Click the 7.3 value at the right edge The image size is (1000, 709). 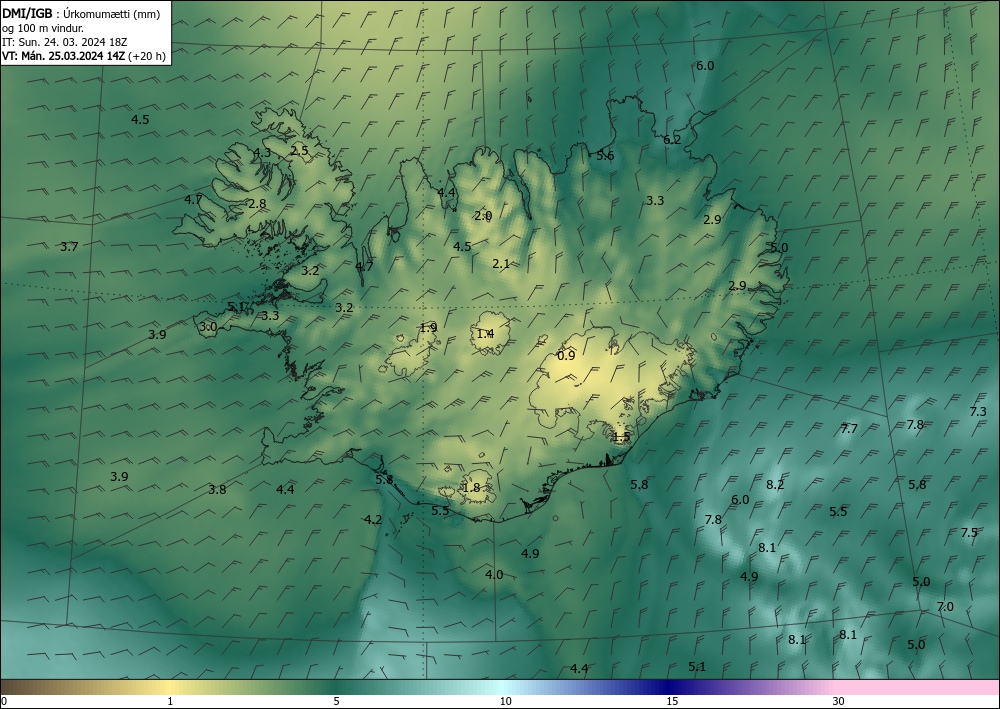(x=978, y=412)
